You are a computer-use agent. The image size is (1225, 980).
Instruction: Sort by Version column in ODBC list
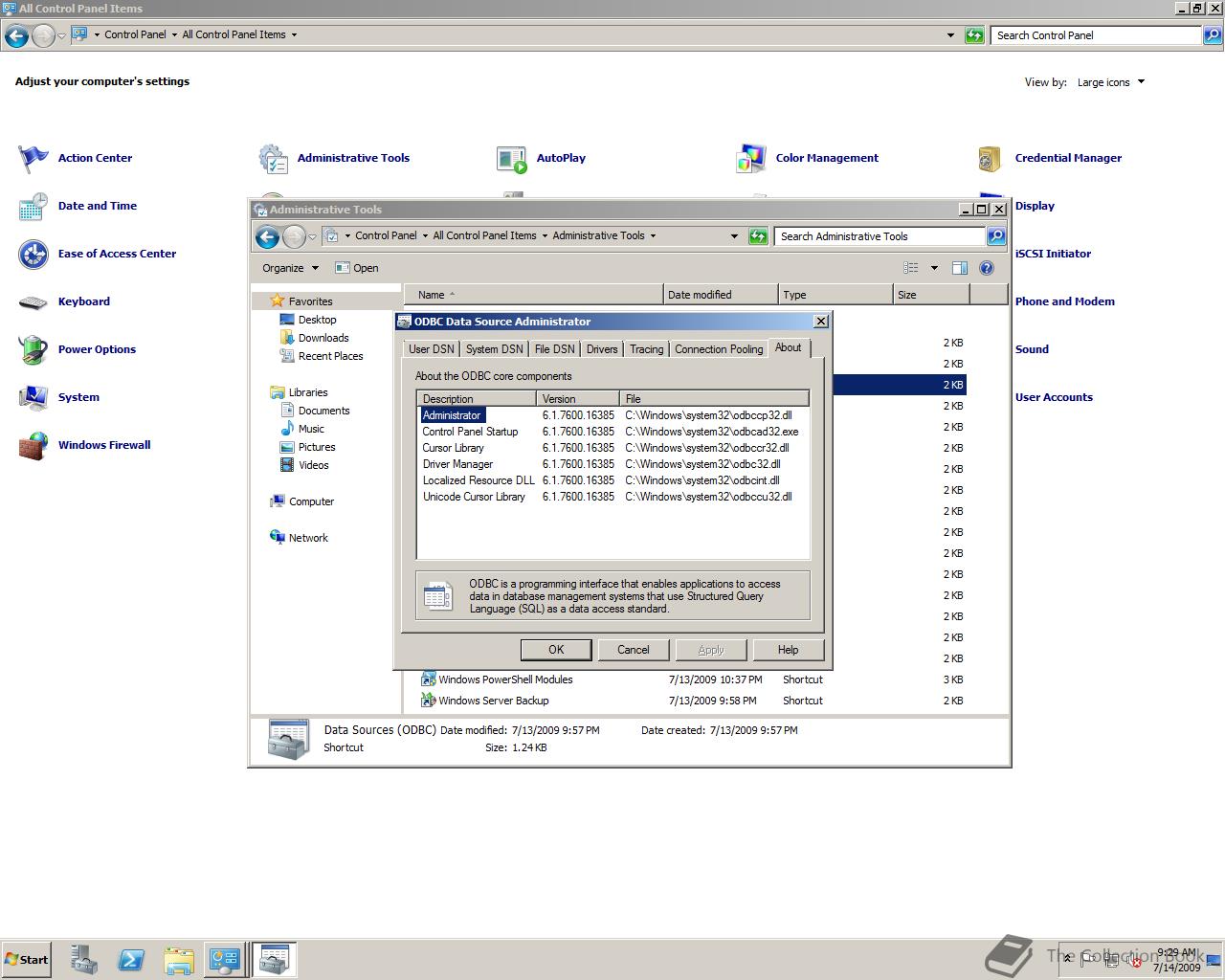[x=577, y=399]
